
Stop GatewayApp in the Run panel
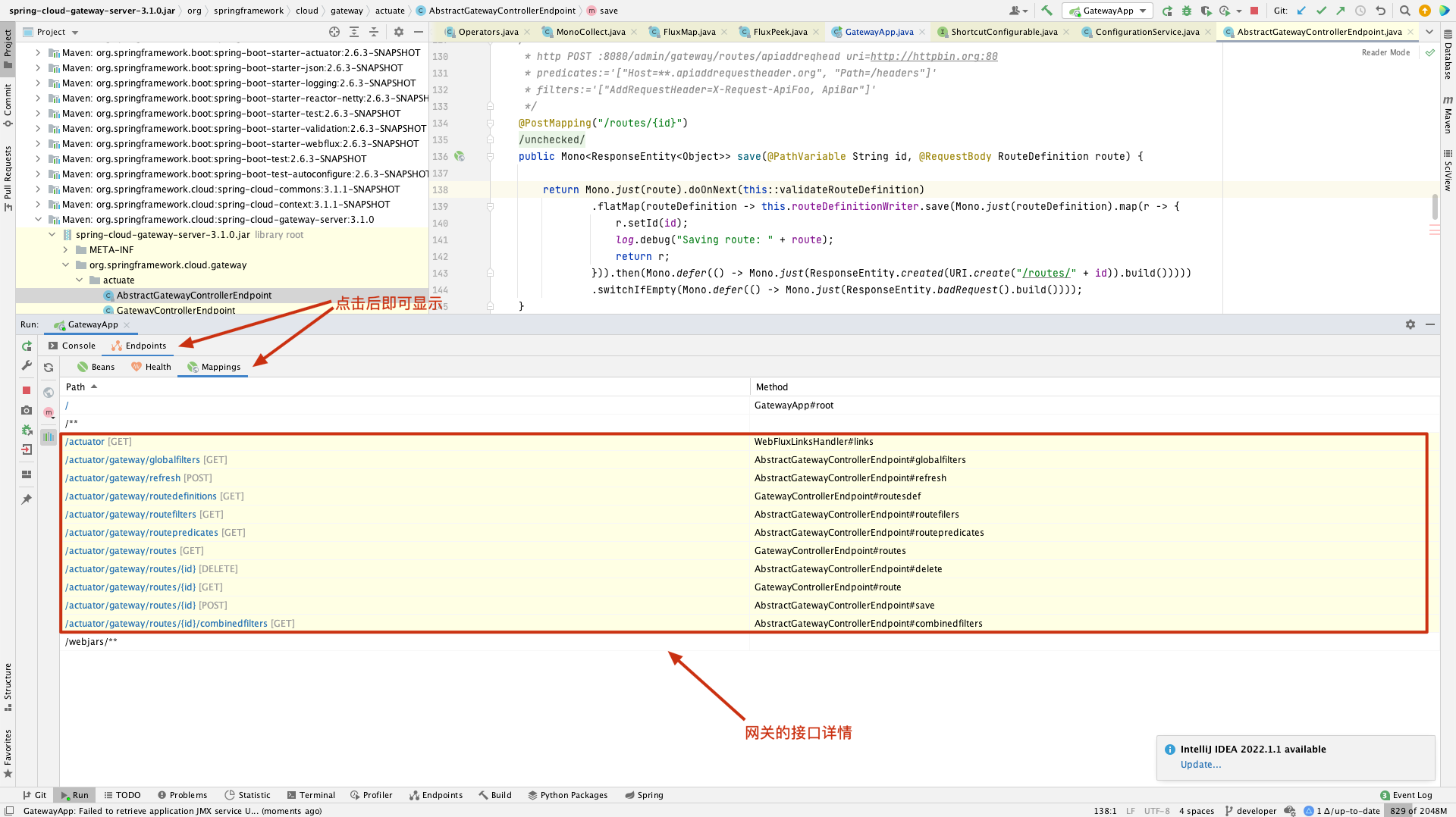pyautogui.click(x=27, y=390)
